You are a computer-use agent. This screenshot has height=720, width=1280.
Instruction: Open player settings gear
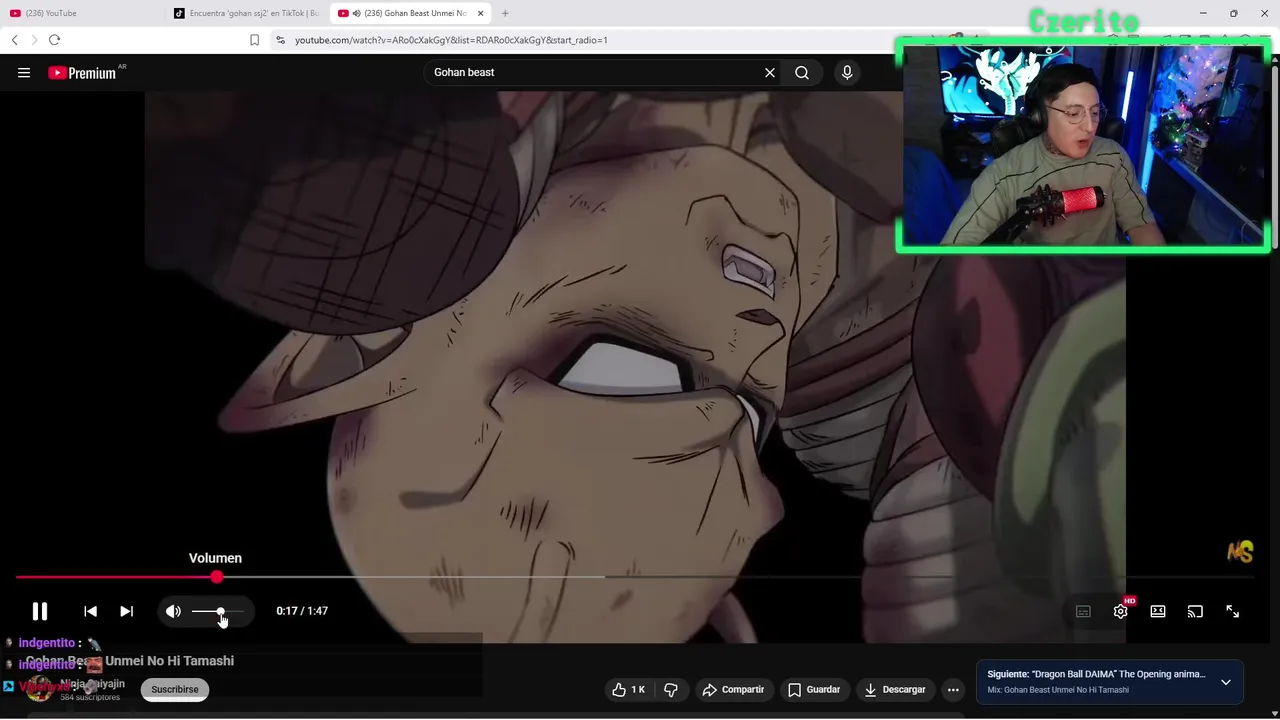1120,611
